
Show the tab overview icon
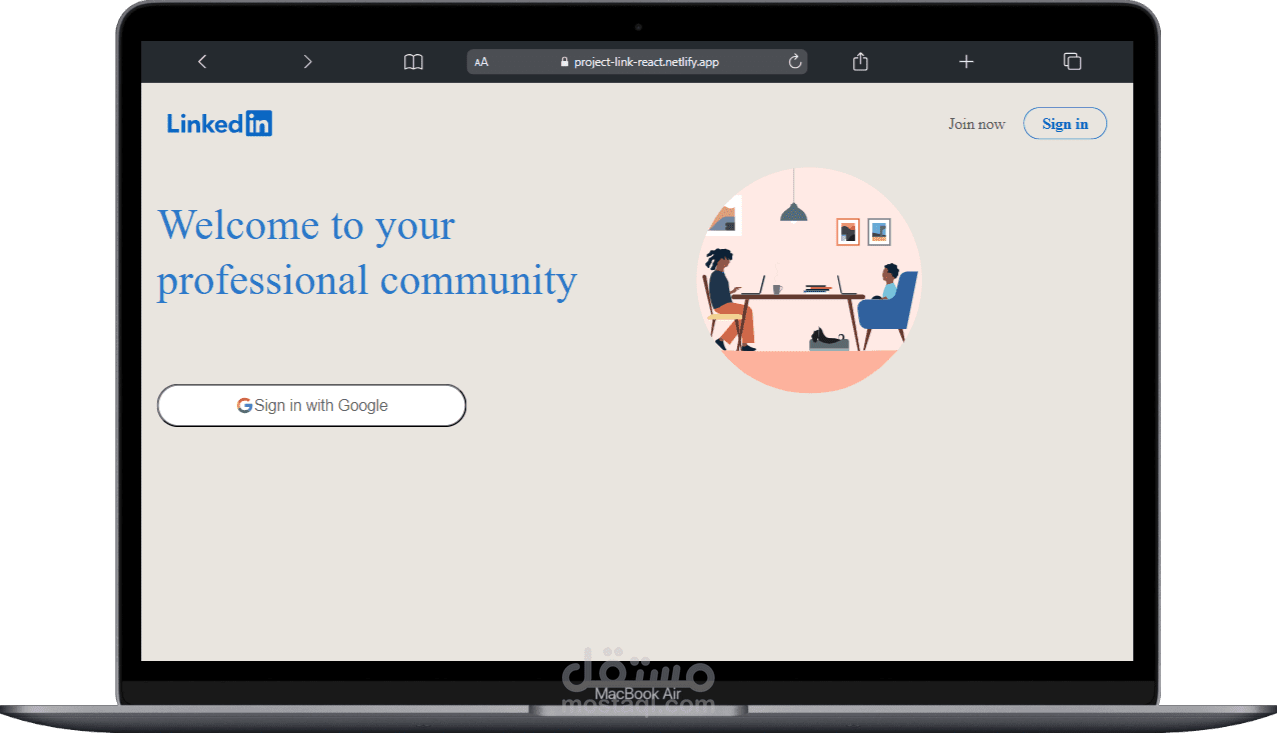point(1072,62)
